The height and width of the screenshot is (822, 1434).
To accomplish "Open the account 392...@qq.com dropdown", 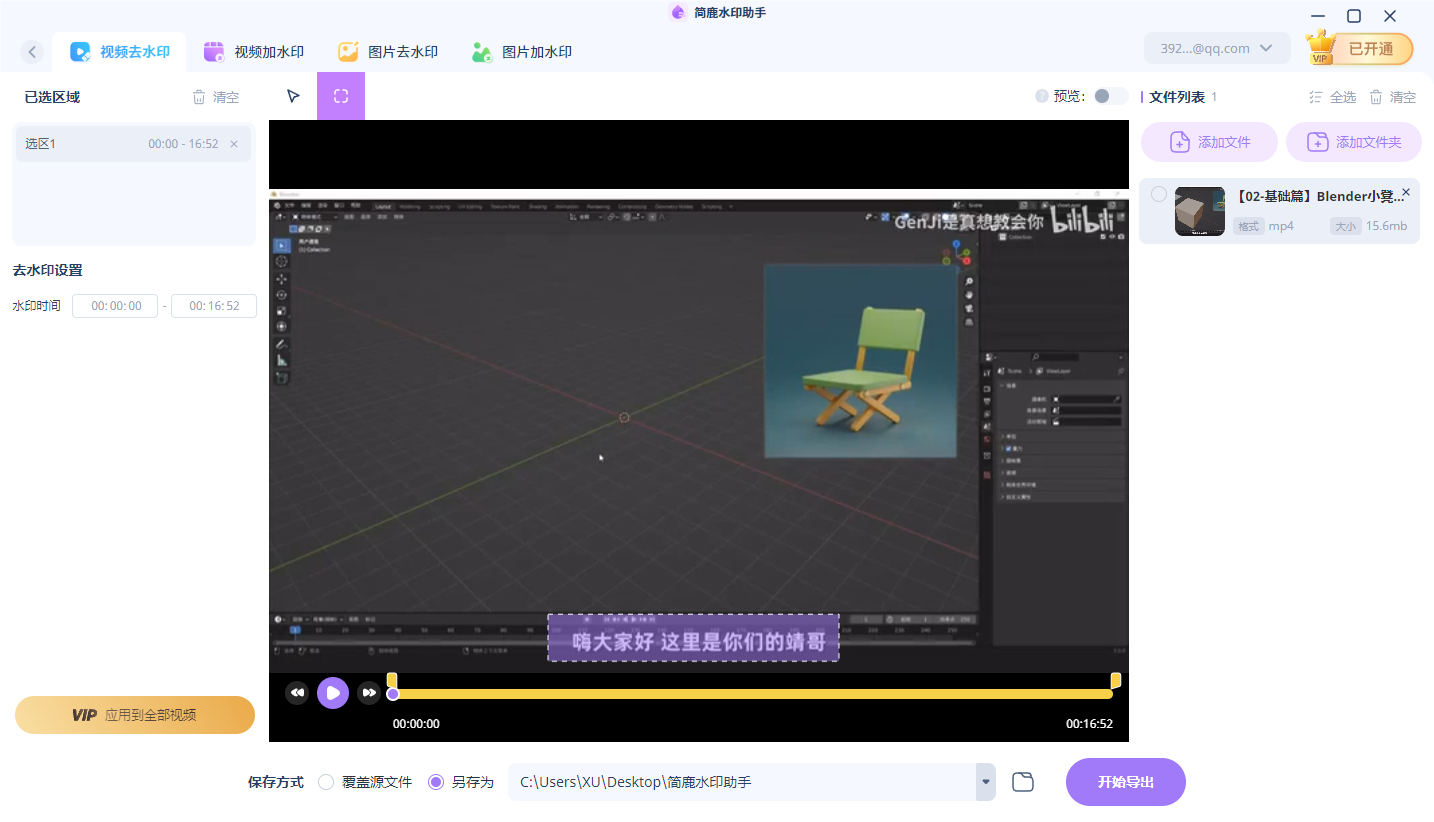I will [x=1216, y=48].
